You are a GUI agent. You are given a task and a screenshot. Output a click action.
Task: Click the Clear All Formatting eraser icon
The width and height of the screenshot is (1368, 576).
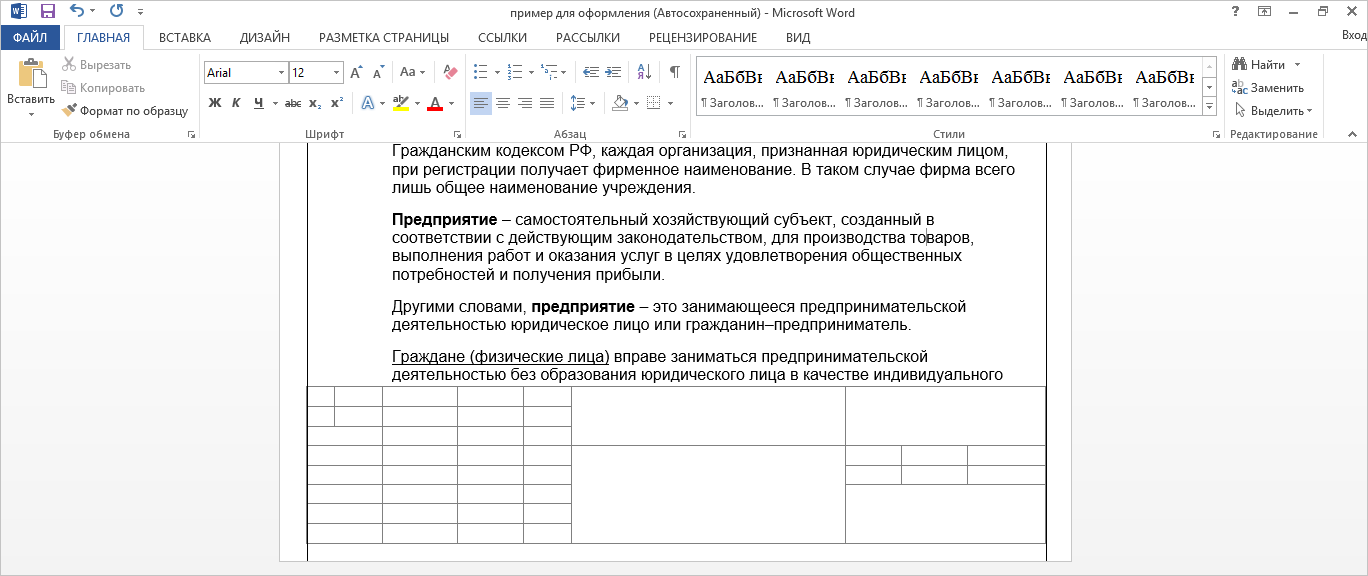[449, 72]
